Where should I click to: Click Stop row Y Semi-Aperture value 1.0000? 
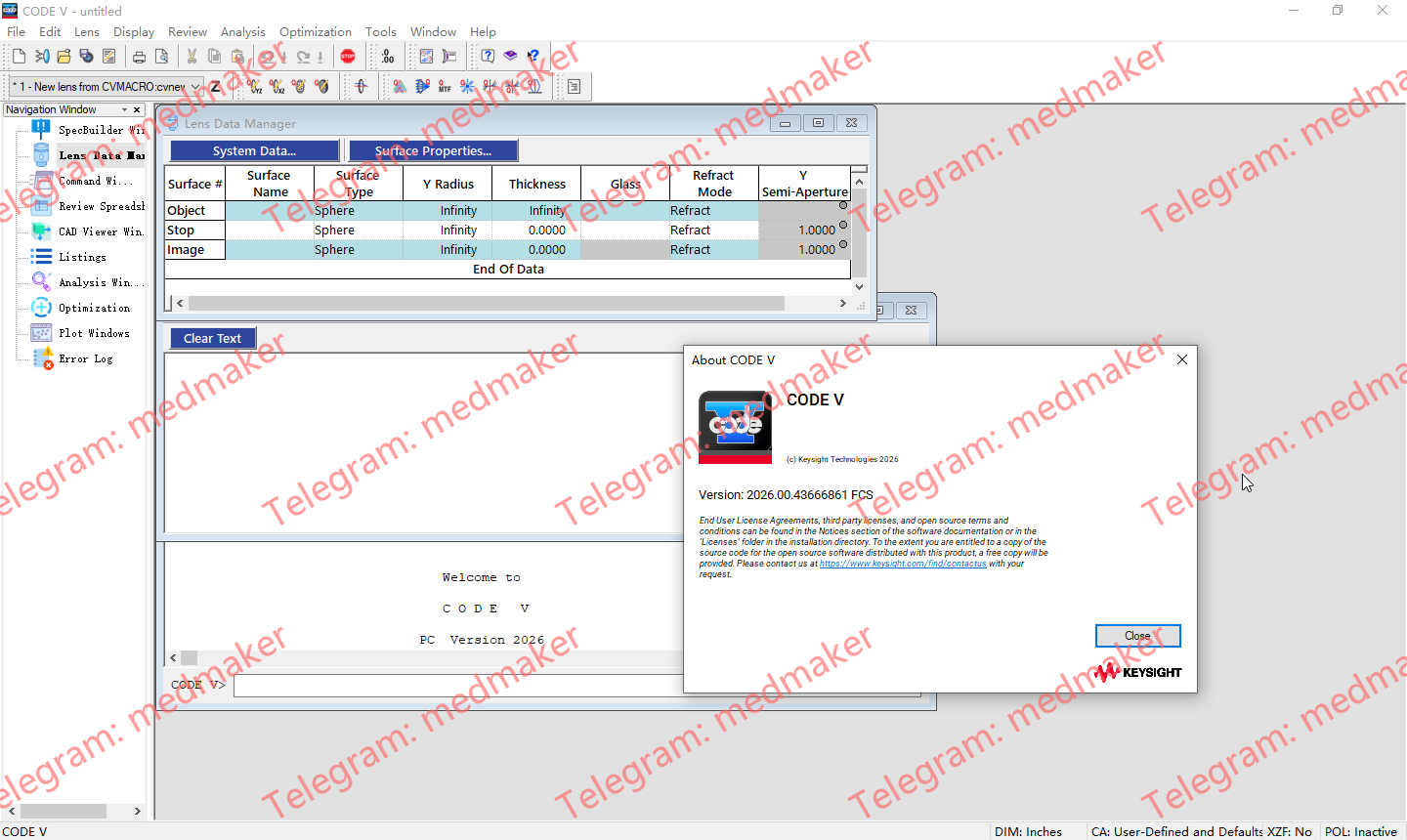tap(804, 231)
